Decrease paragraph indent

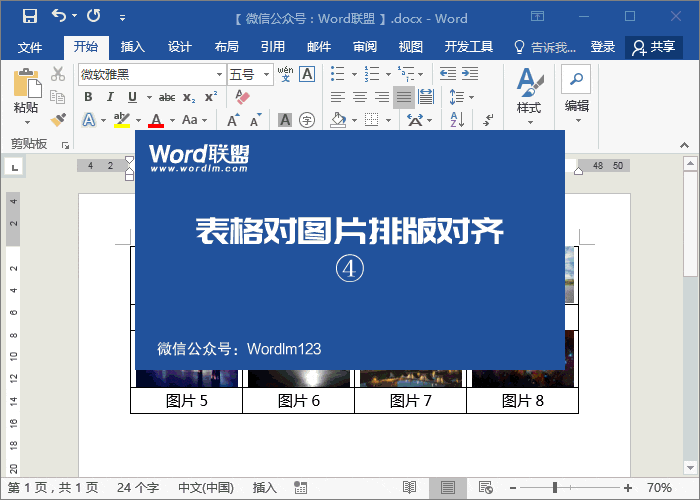(x=448, y=74)
